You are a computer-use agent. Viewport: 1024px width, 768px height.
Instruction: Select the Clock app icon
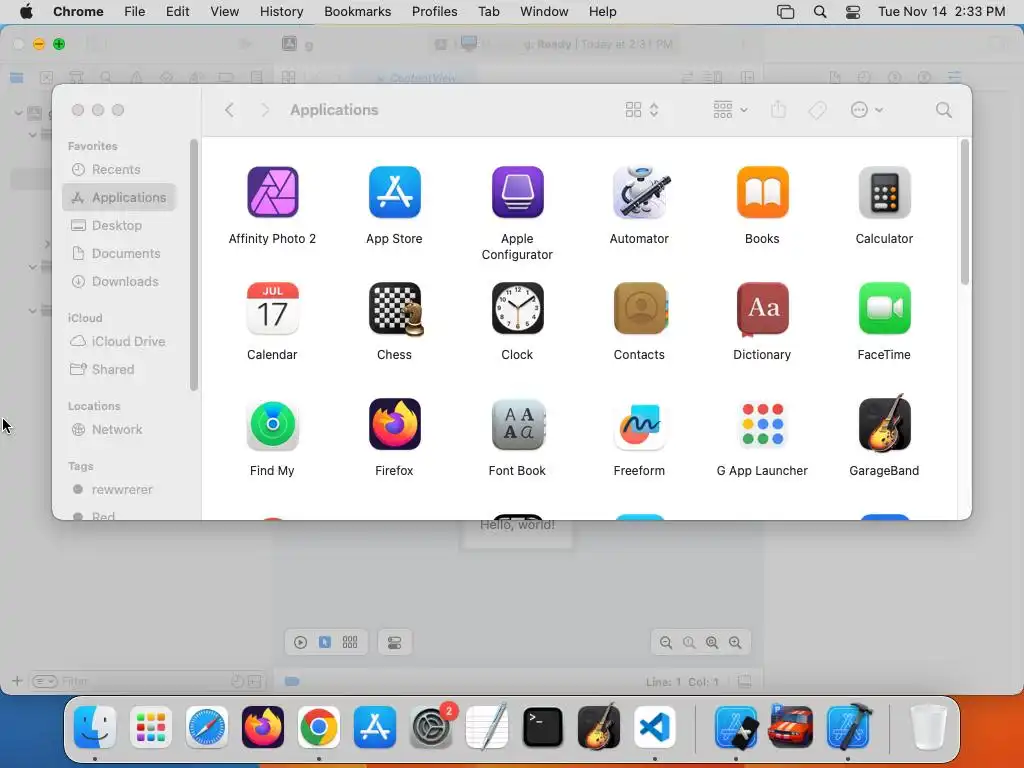pyautogui.click(x=517, y=308)
